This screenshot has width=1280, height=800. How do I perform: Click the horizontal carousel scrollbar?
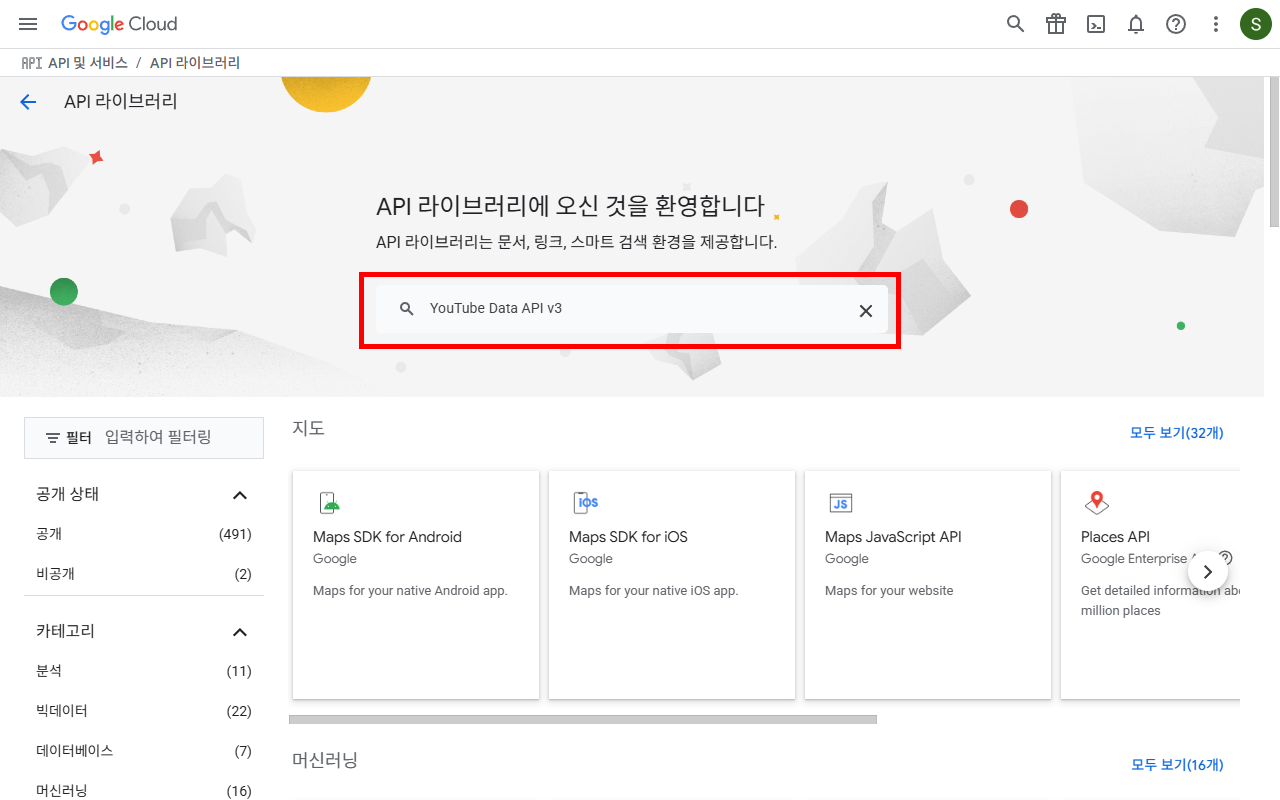coord(583,719)
